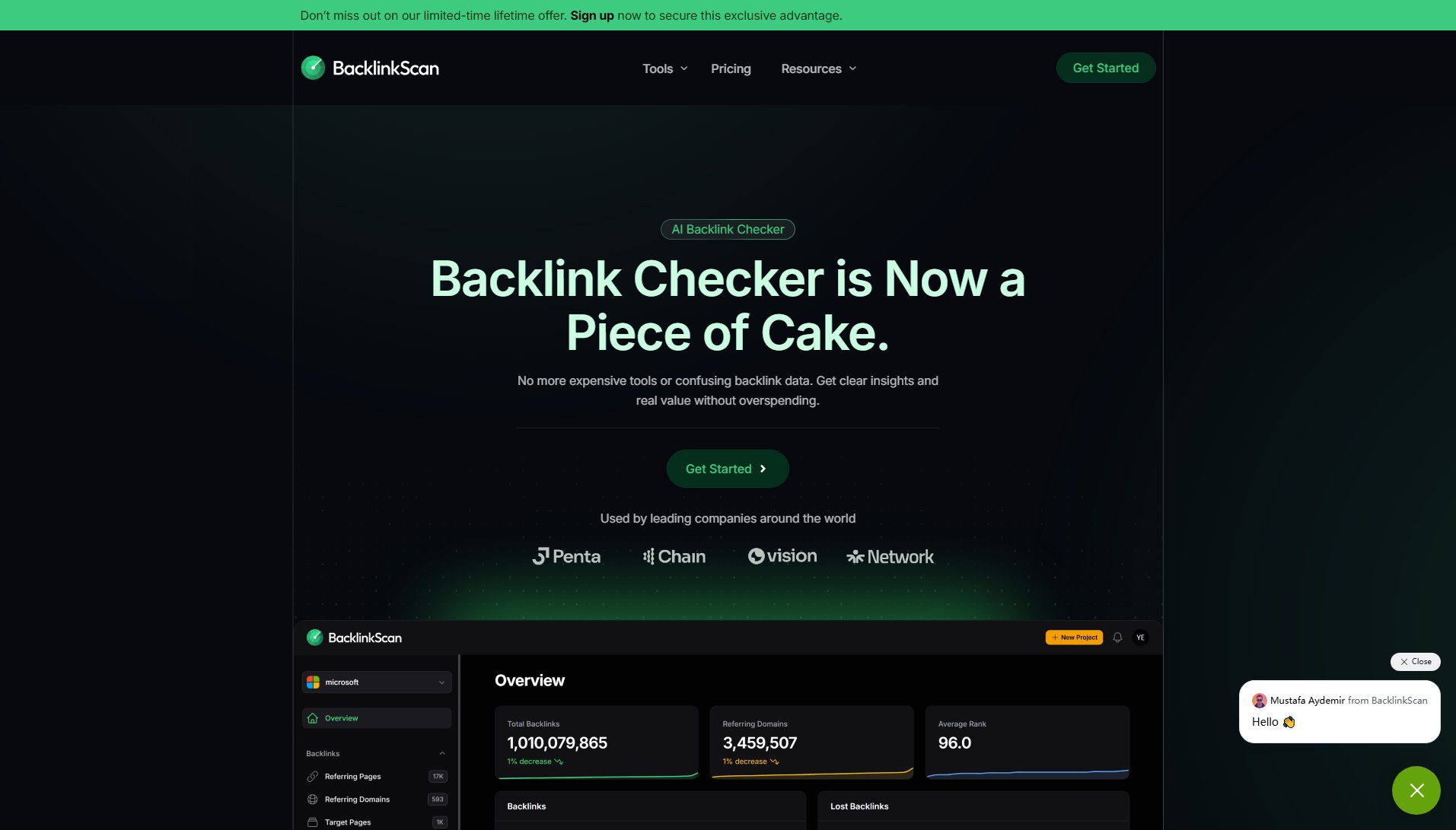
Task: Select the Referring Domains globe icon
Action: pyautogui.click(x=313, y=800)
